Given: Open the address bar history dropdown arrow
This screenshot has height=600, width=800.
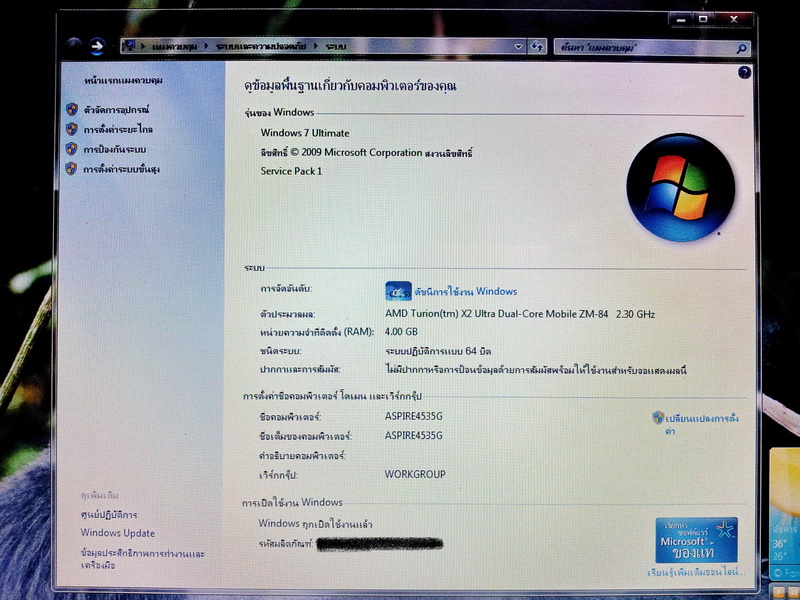Looking at the screenshot, I should [518, 46].
